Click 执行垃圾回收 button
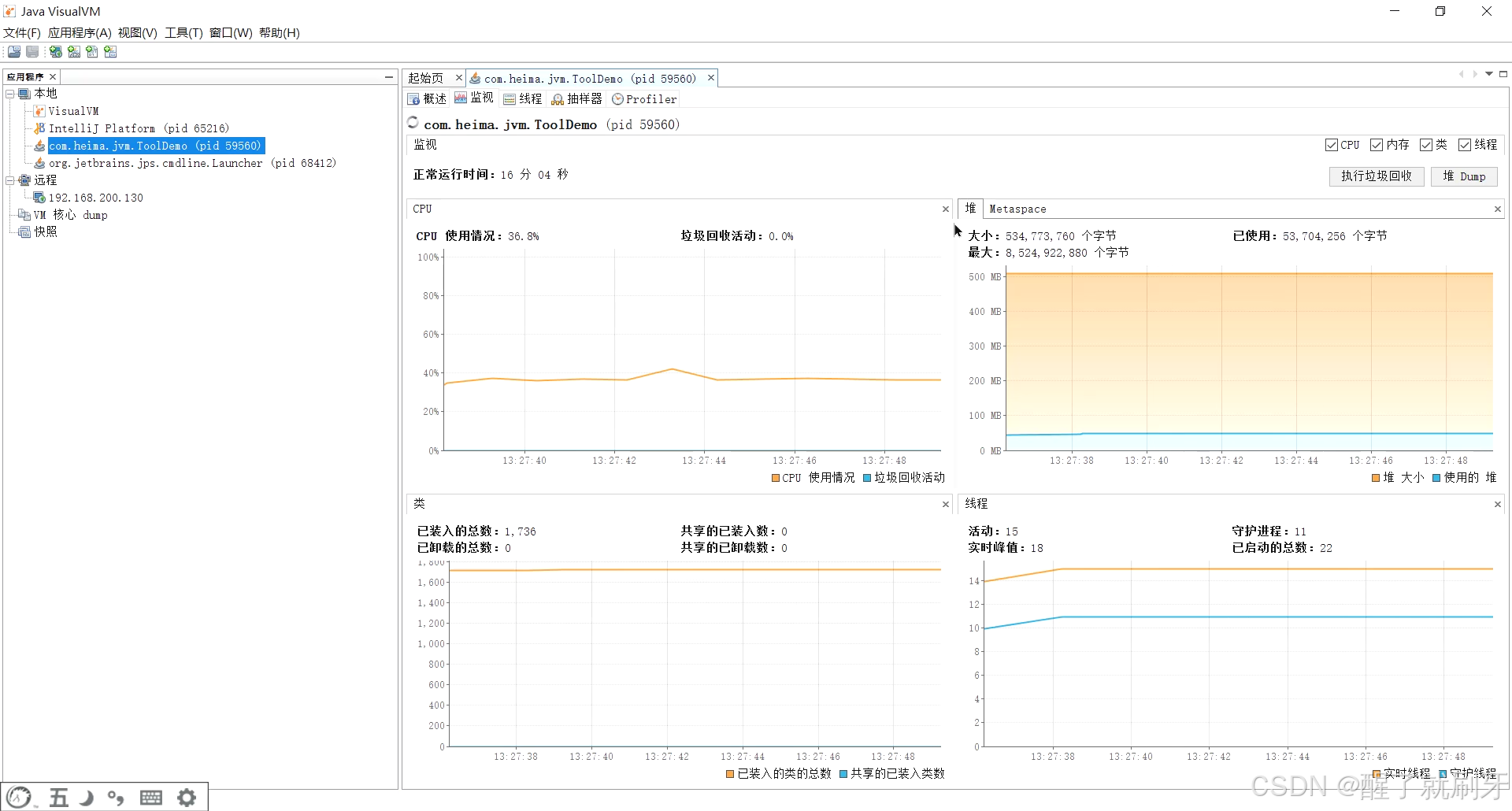Screen dimensions: 1512x811 (1377, 176)
